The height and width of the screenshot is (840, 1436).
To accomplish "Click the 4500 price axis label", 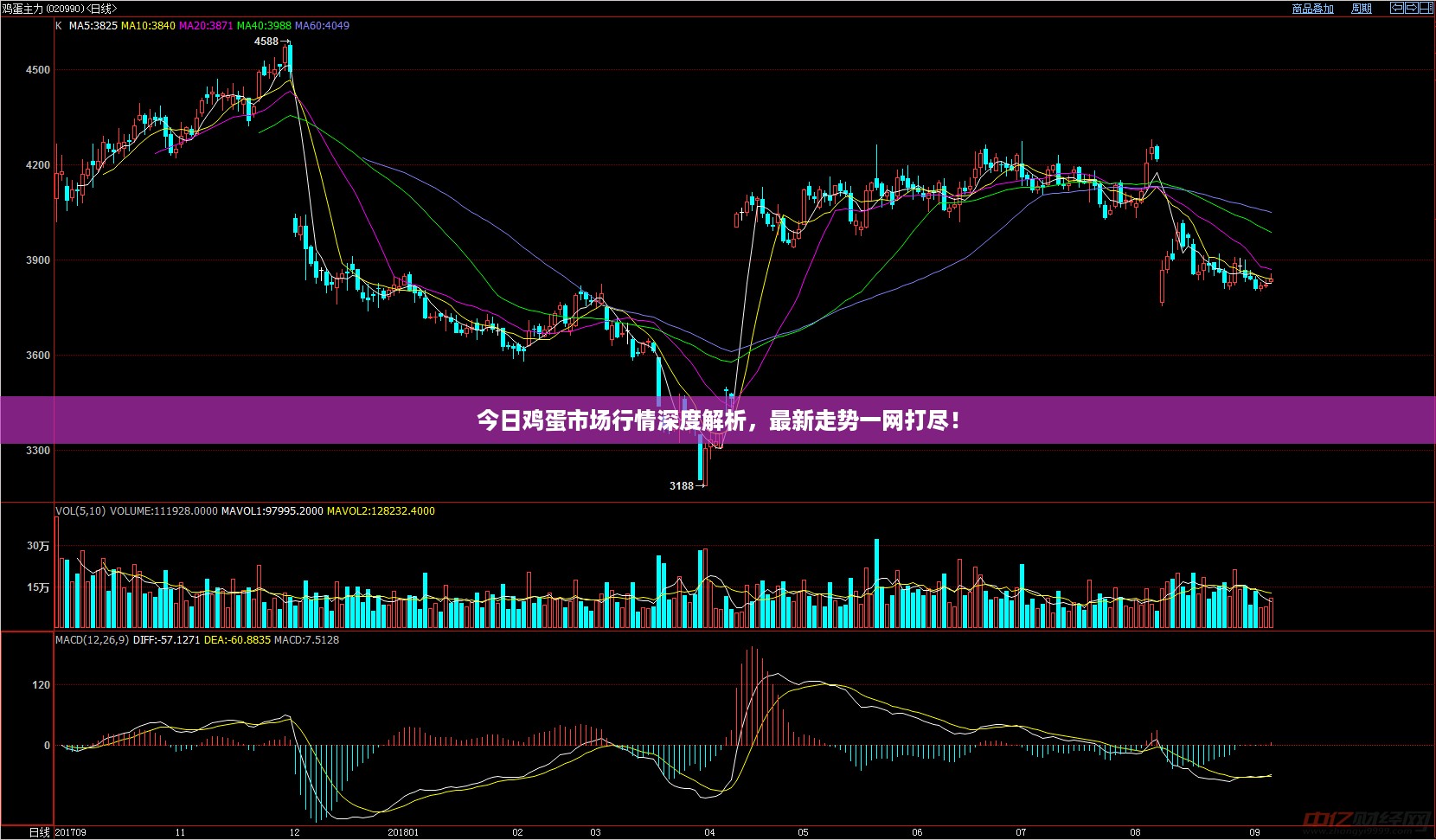I will (x=38, y=70).
